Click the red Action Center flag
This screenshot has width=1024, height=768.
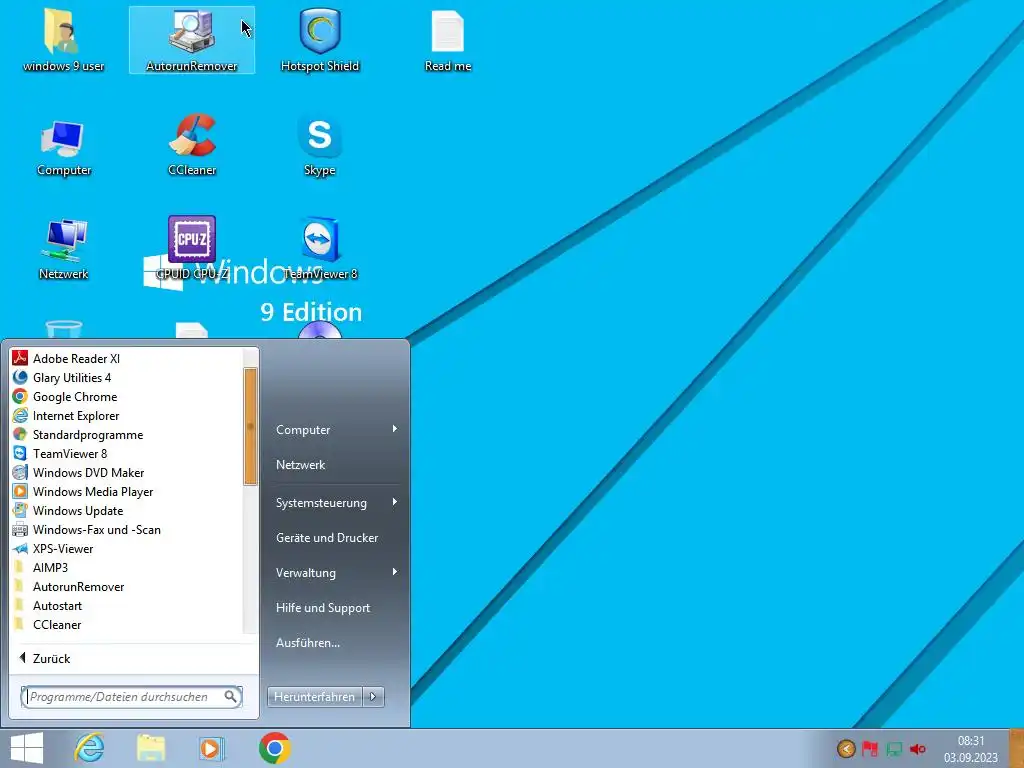(x=870, y=748)
